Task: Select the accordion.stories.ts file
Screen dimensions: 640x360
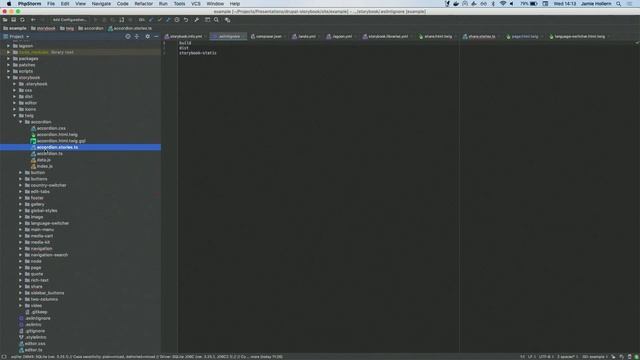Action: tap(80, 147)
